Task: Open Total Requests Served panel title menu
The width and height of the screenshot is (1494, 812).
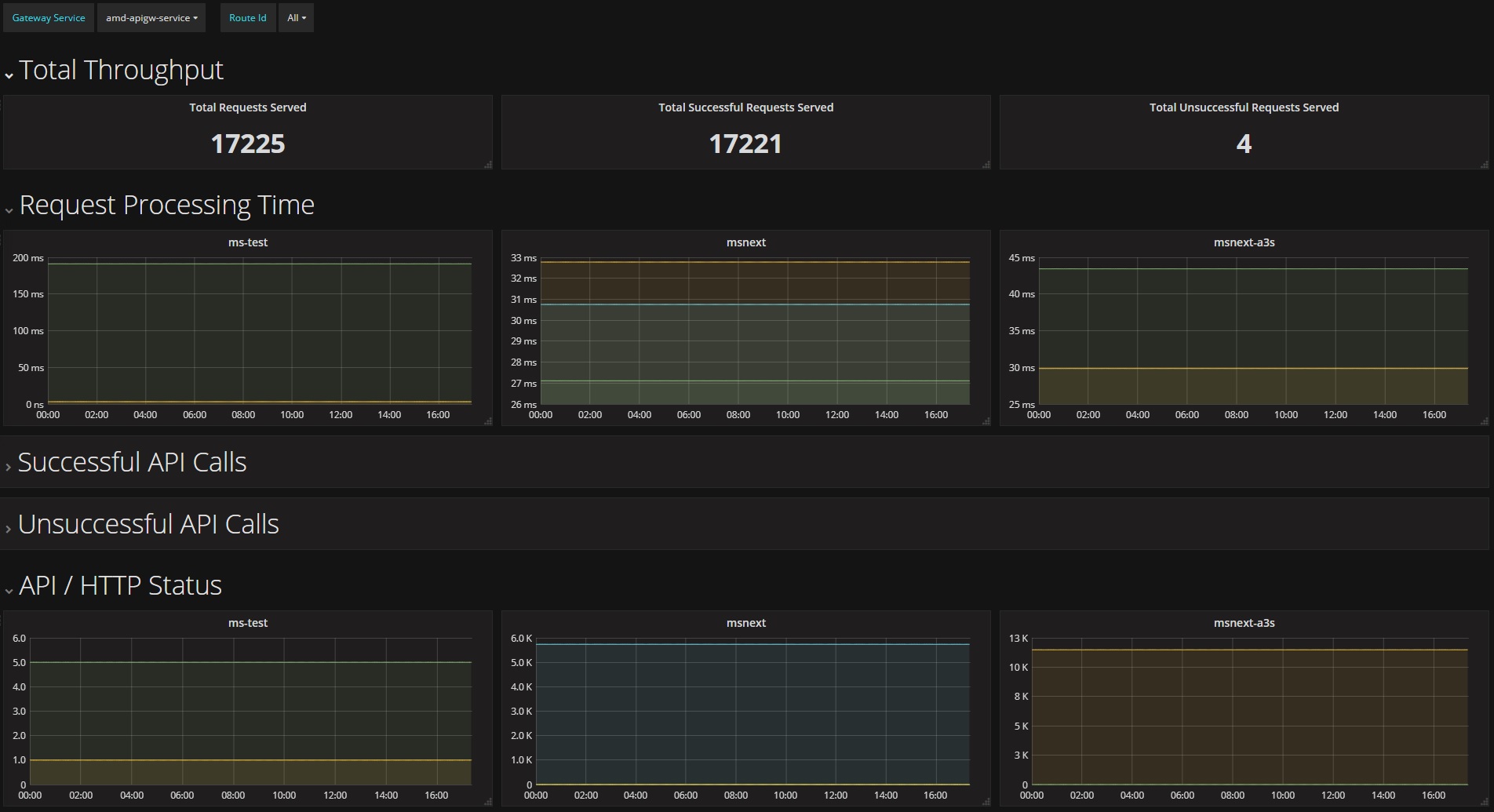Action: click(x=247, y=107)
